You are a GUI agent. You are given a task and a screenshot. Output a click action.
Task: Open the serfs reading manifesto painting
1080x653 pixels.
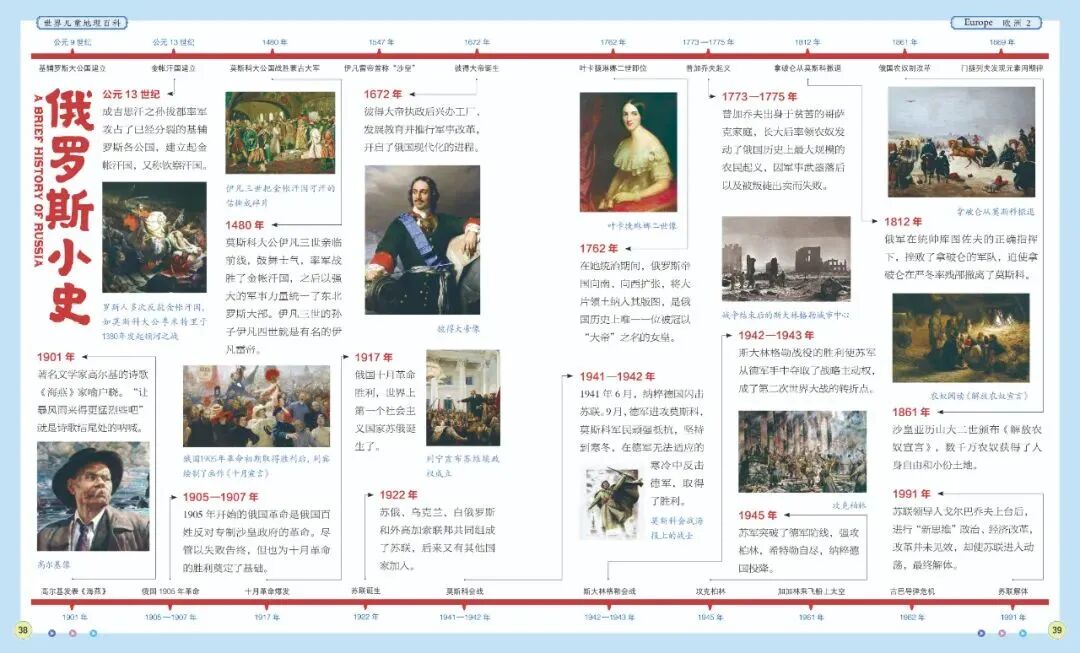pos(961,338)
